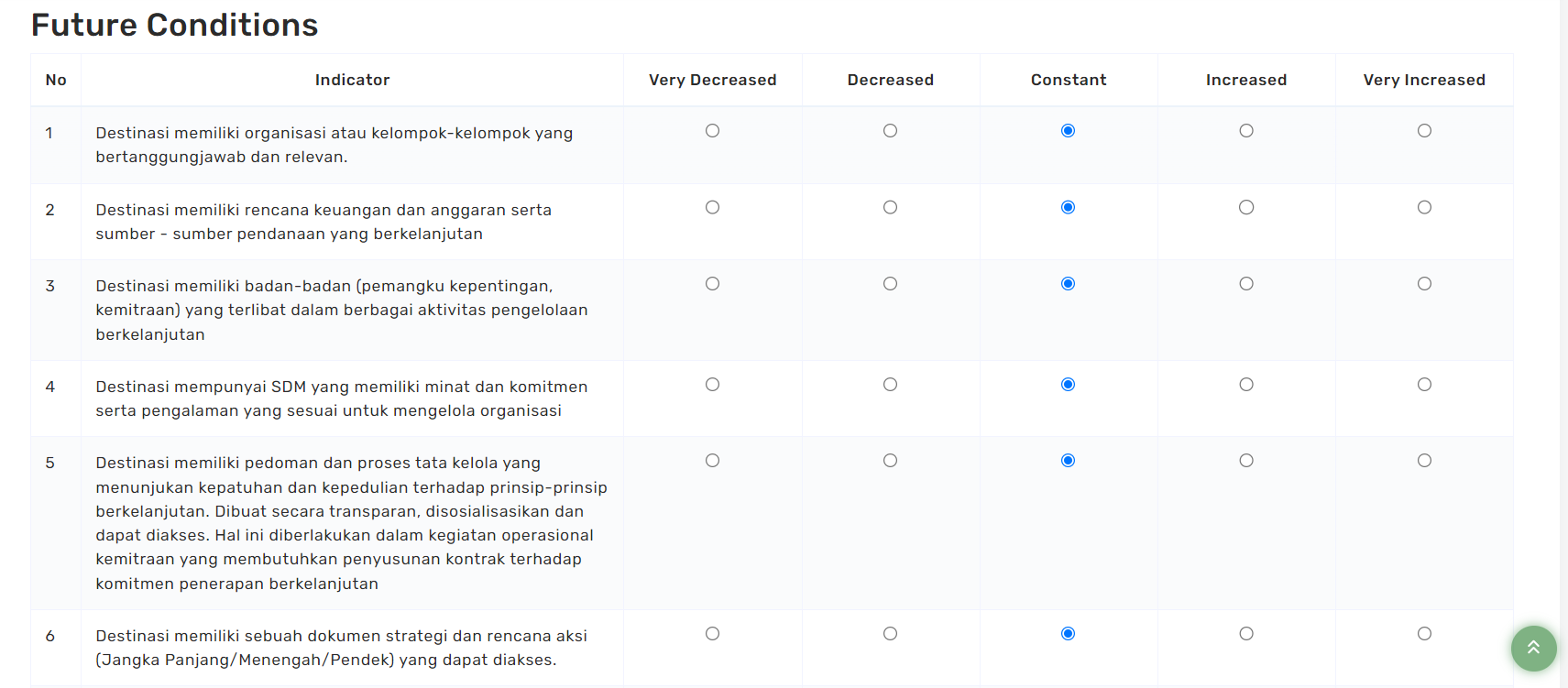This screenshot has width=1568, height=688.
Task: Select Constant radio for indicator 3
Action: (x=1068, y=284)
